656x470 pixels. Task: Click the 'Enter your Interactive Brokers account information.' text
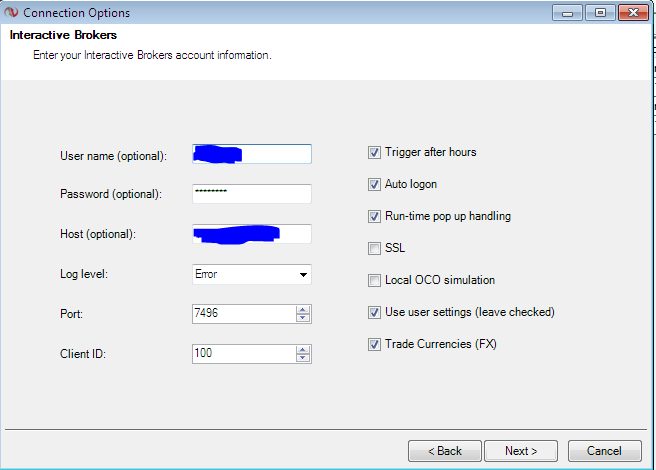[x=152, y=55]
